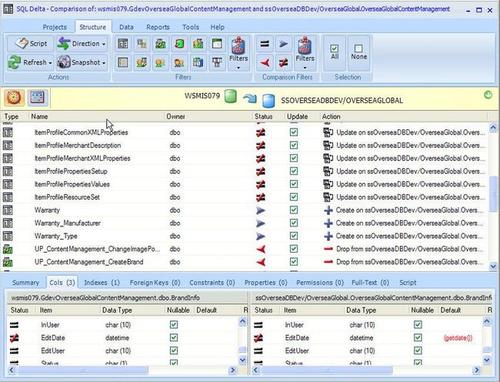Click the Select None button
The height and width of the screenshot is (382, 500).
click(359, 53)
